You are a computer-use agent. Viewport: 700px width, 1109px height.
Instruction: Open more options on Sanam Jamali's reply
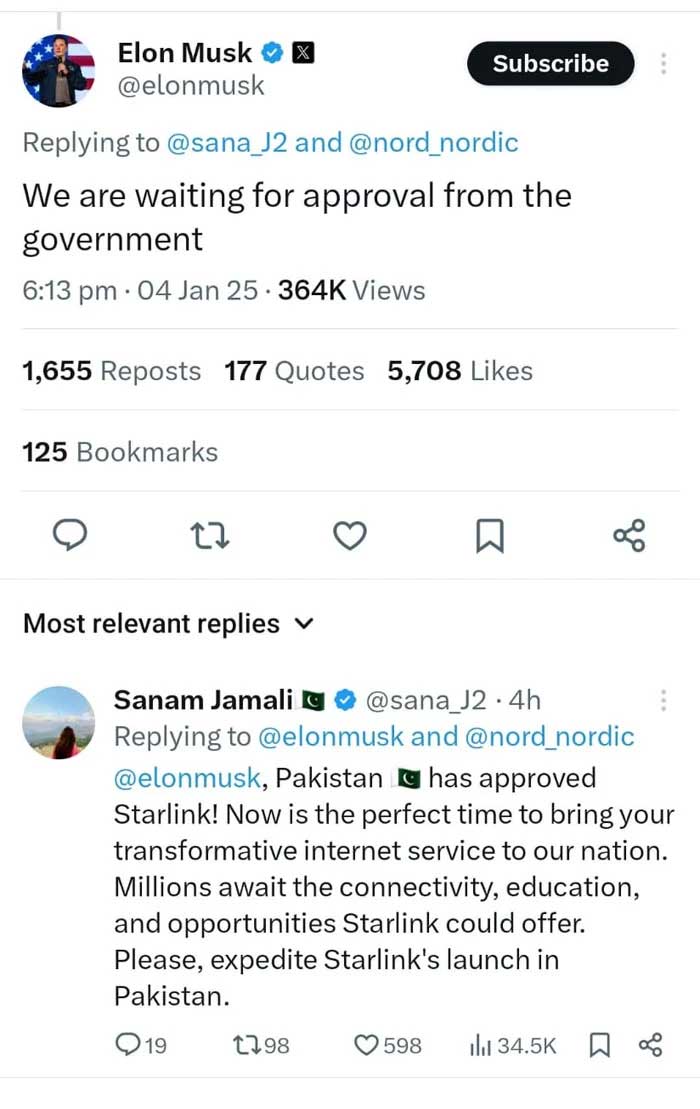tap(663, 701)
